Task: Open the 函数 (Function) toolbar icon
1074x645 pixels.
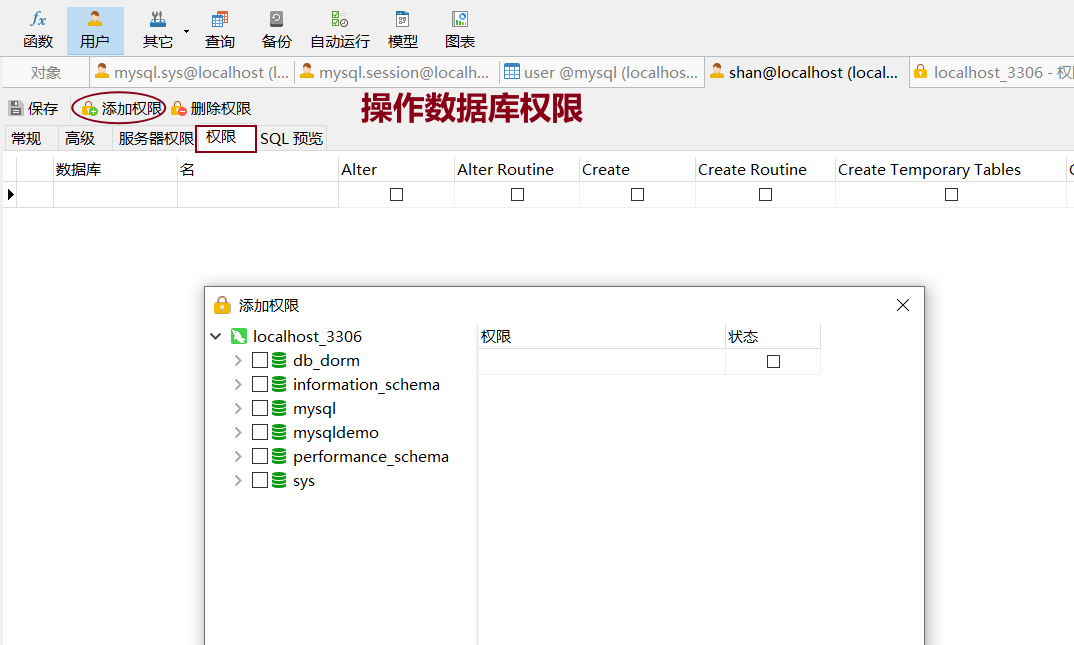Action: coord(38,31)
